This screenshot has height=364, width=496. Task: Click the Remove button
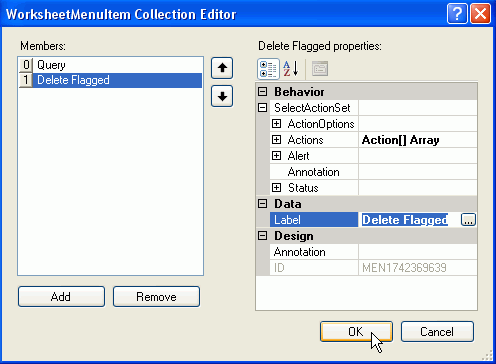(x=156, y=296)
